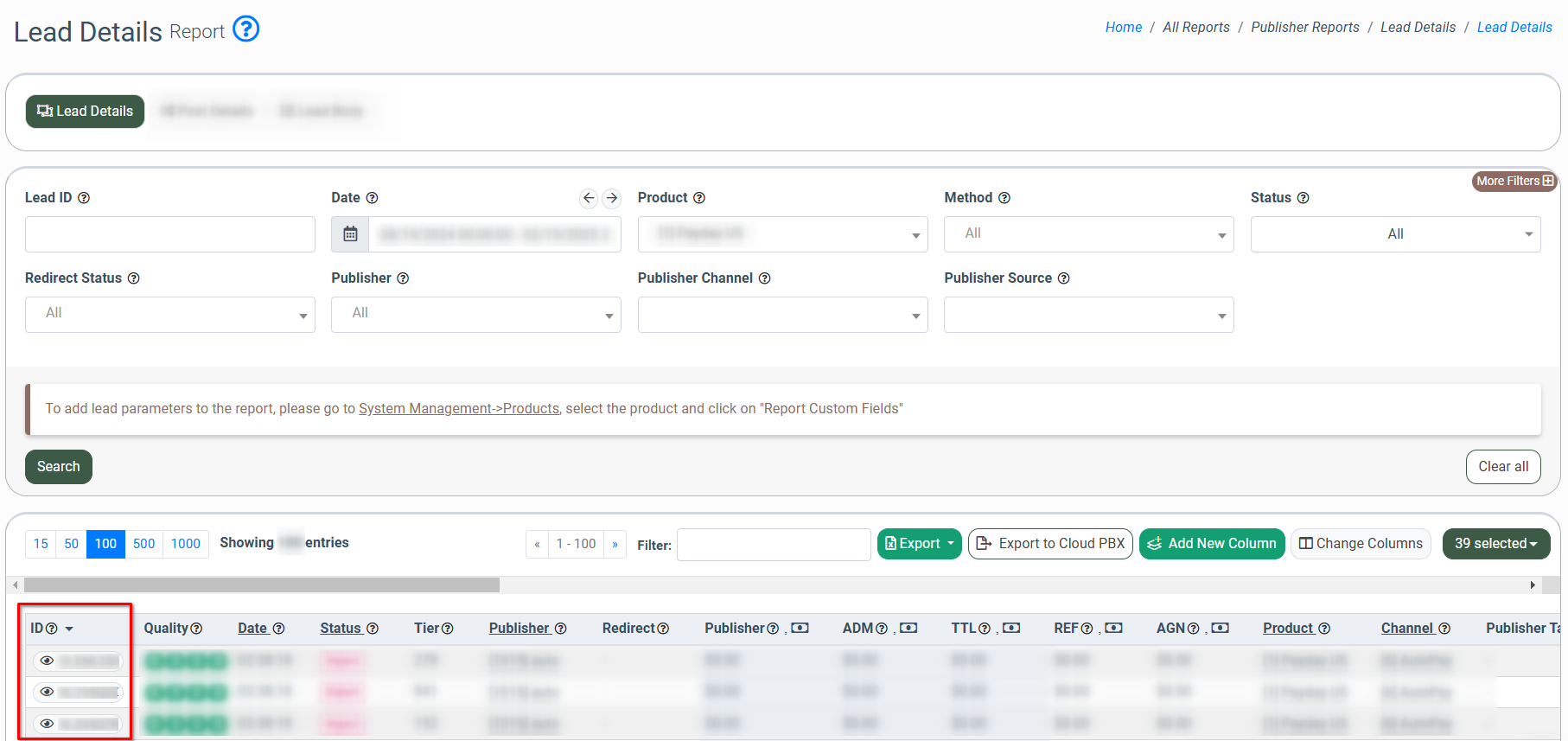Click the help icon next to Lead ID
The height and width of the screenshot is (741, 1568).
(84, 198)
